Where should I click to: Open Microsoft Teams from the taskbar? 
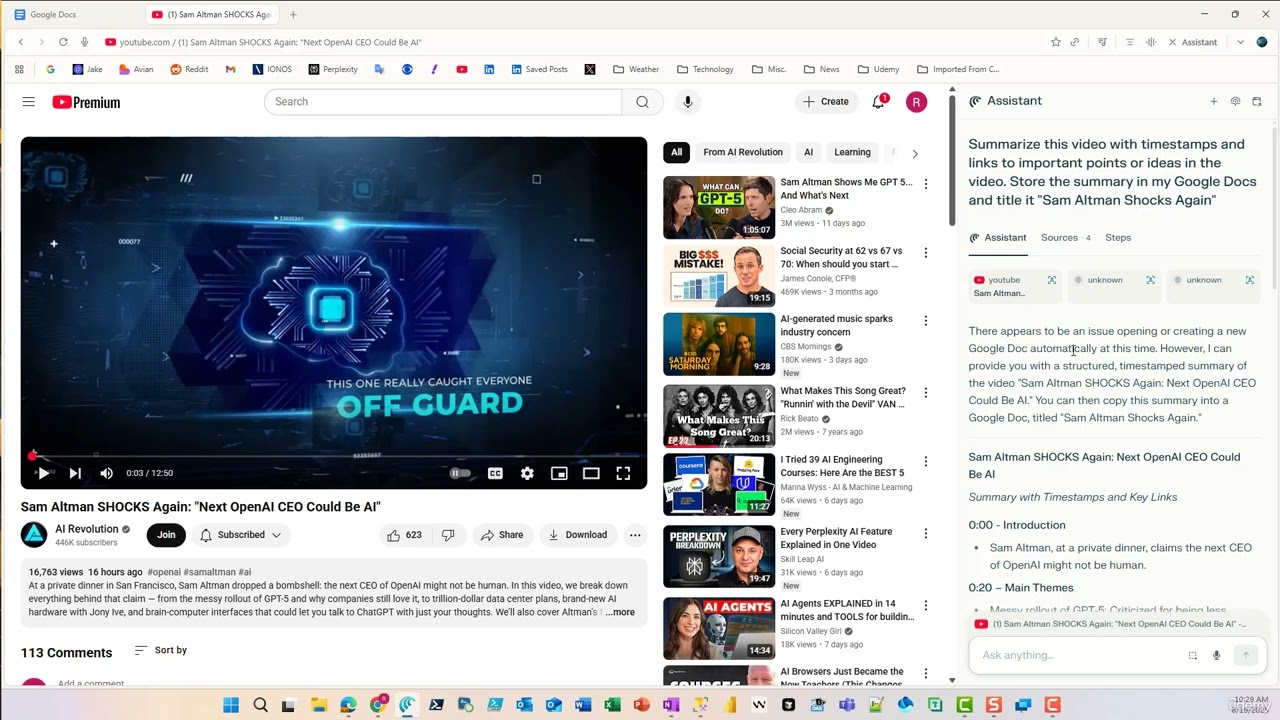[847, 705]
